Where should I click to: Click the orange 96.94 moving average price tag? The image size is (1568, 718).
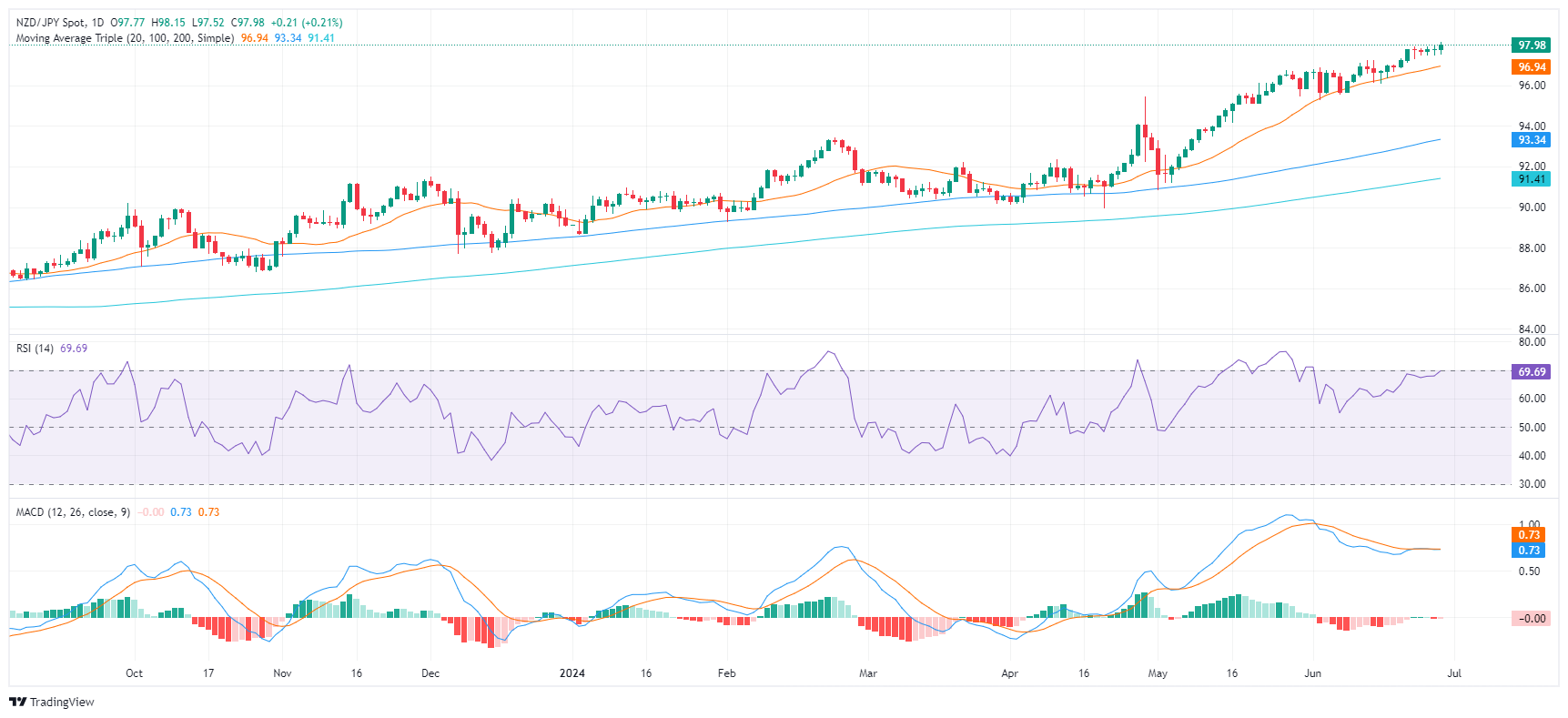pos(1531,67)
